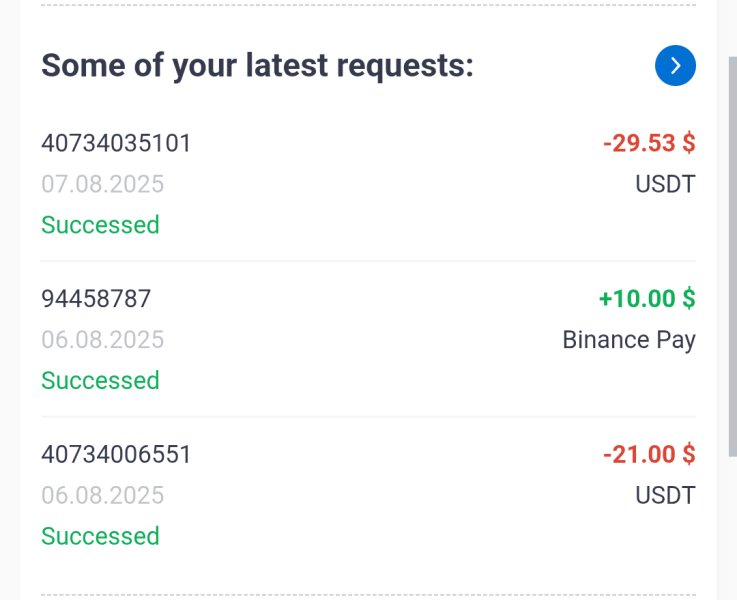The height and width of the screenshot is (600, 737).
Task: Select request ID 40734035101
Action: point(116,143)
